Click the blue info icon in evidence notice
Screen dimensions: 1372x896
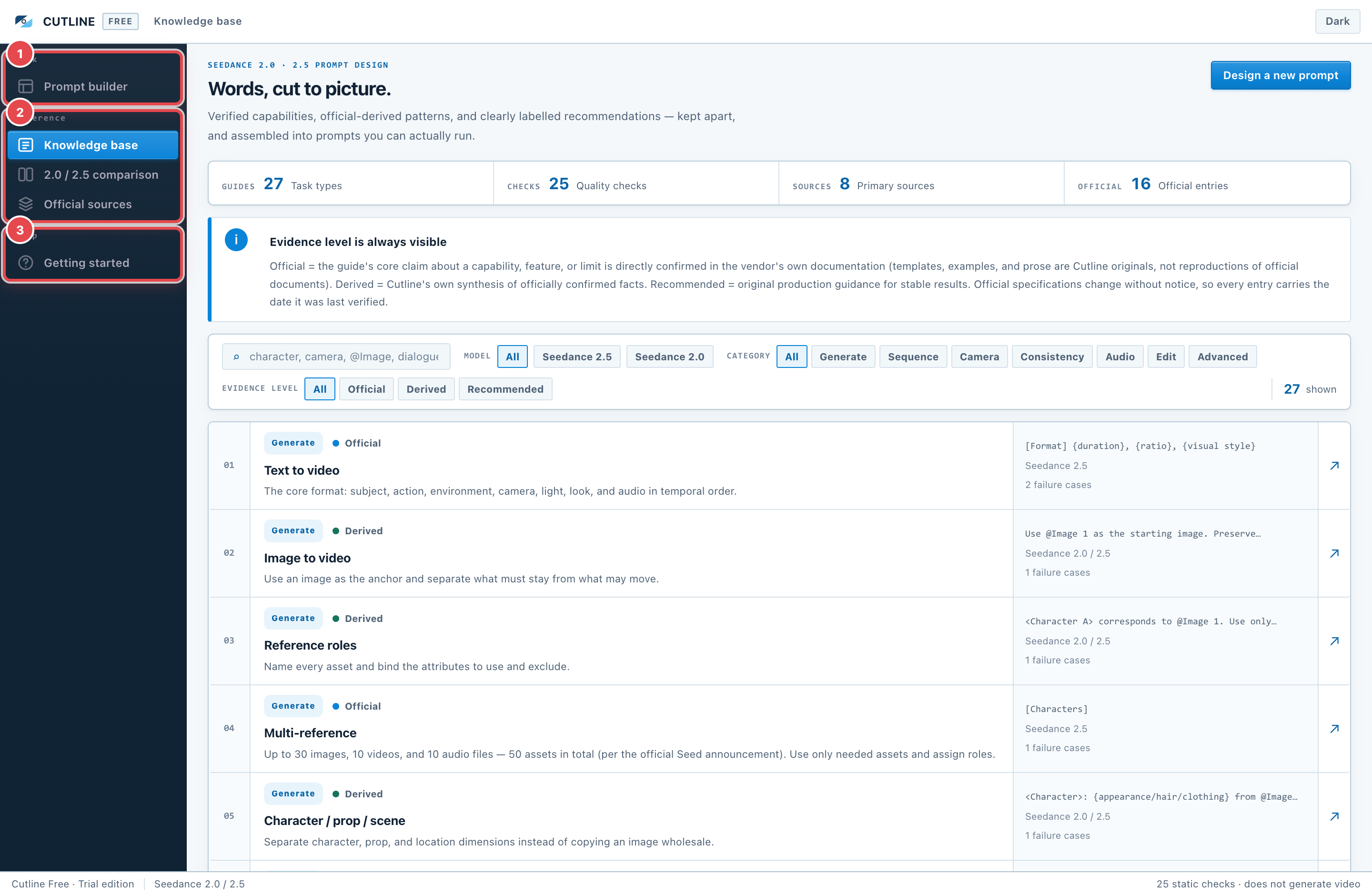coord(236,240)
